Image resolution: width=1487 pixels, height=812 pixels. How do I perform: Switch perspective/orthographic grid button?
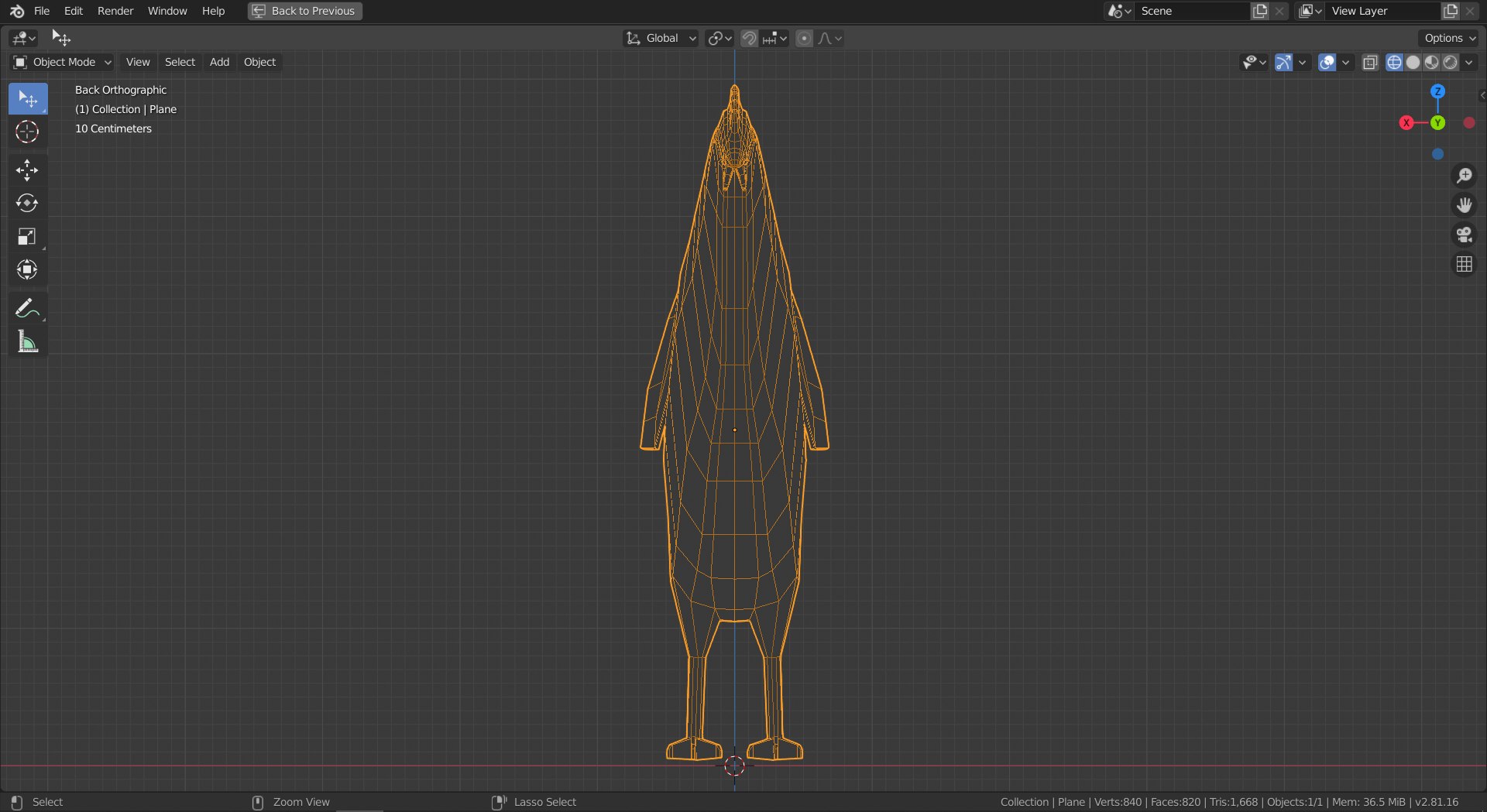coord(1464,265)
